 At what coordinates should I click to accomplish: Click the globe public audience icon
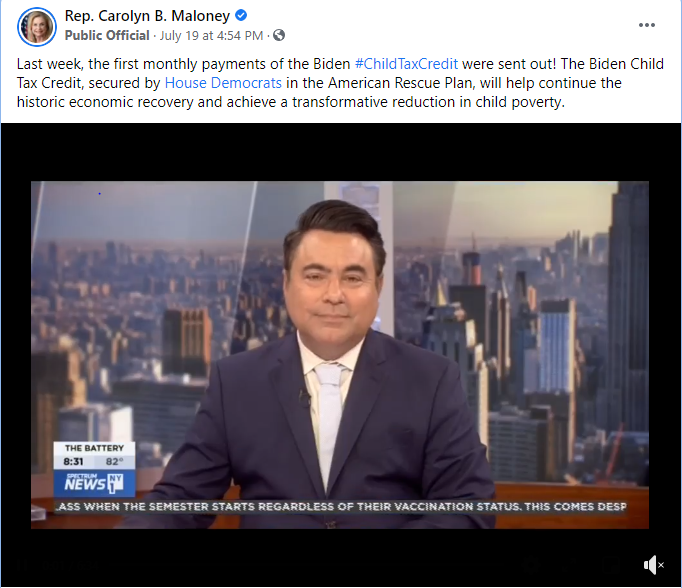(279, 35)
